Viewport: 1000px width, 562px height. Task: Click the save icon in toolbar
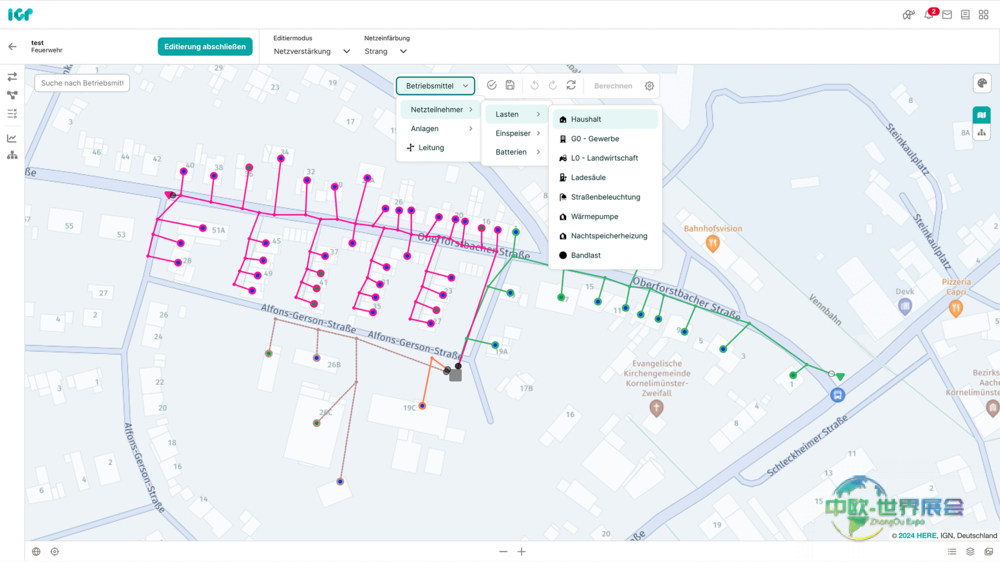[x=510, y=86]
